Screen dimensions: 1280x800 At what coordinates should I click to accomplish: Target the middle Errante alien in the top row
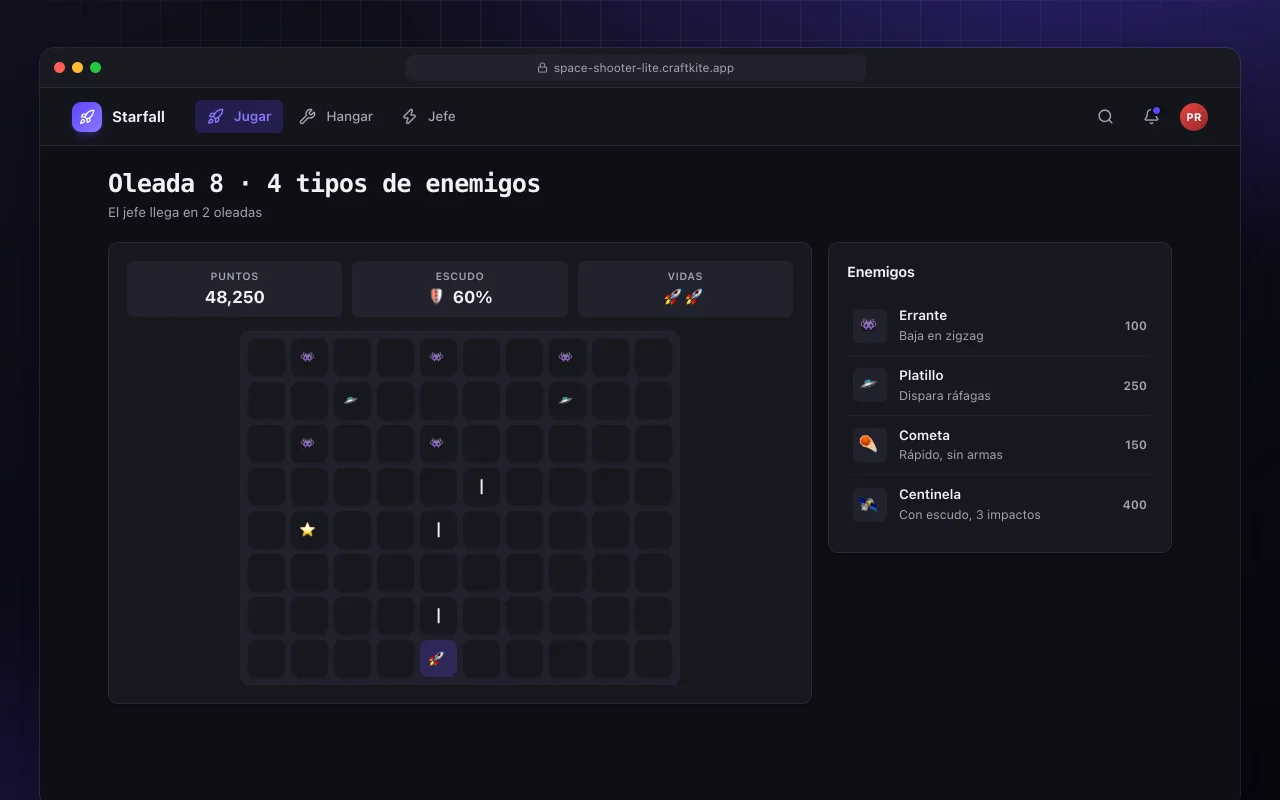click(x=437, y=357)
